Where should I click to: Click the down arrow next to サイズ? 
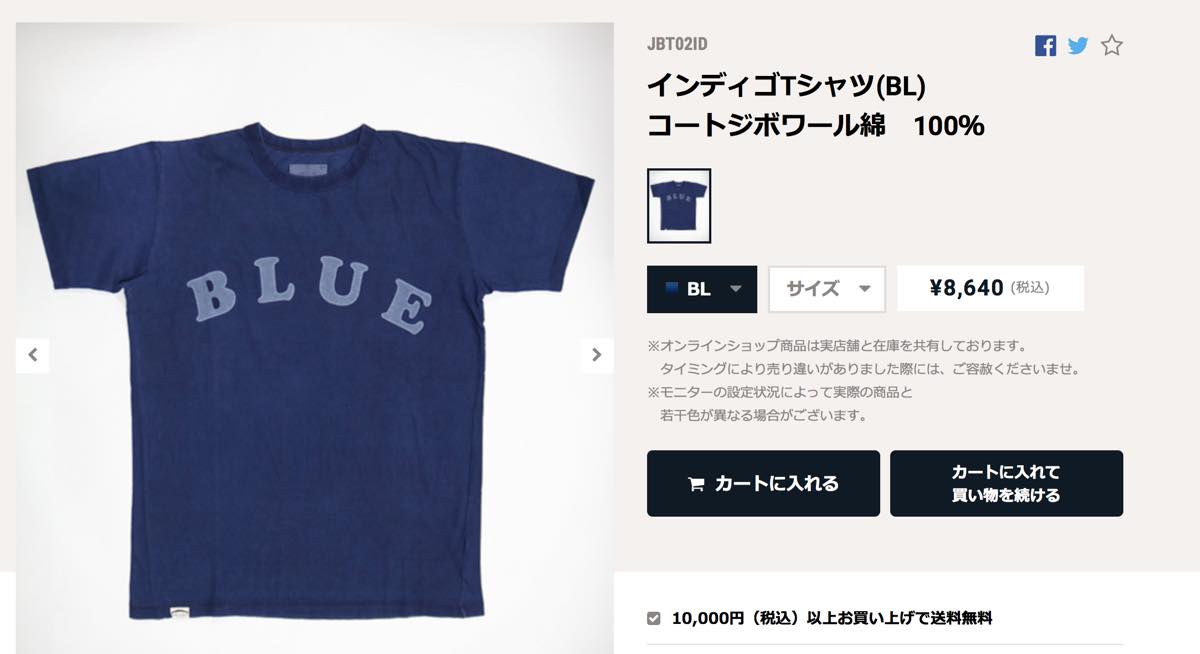865,289
